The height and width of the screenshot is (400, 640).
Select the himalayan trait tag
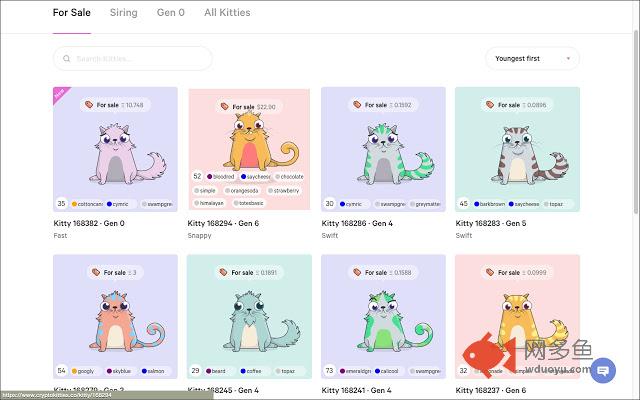[x=209, y=203]
